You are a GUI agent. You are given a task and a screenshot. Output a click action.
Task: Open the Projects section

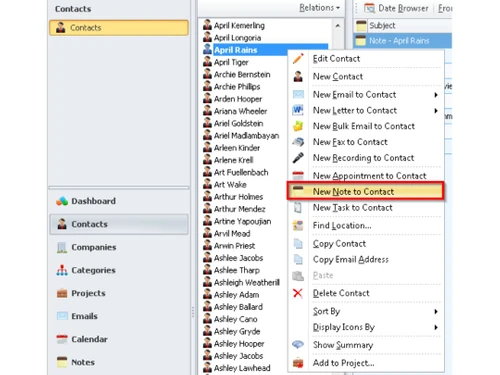point(119,293)
